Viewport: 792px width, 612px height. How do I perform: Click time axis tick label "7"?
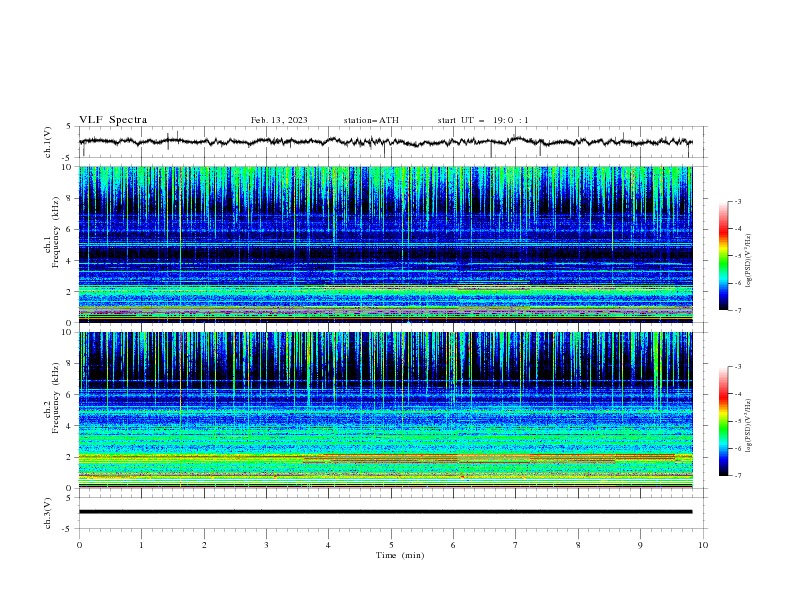point(516,545)
